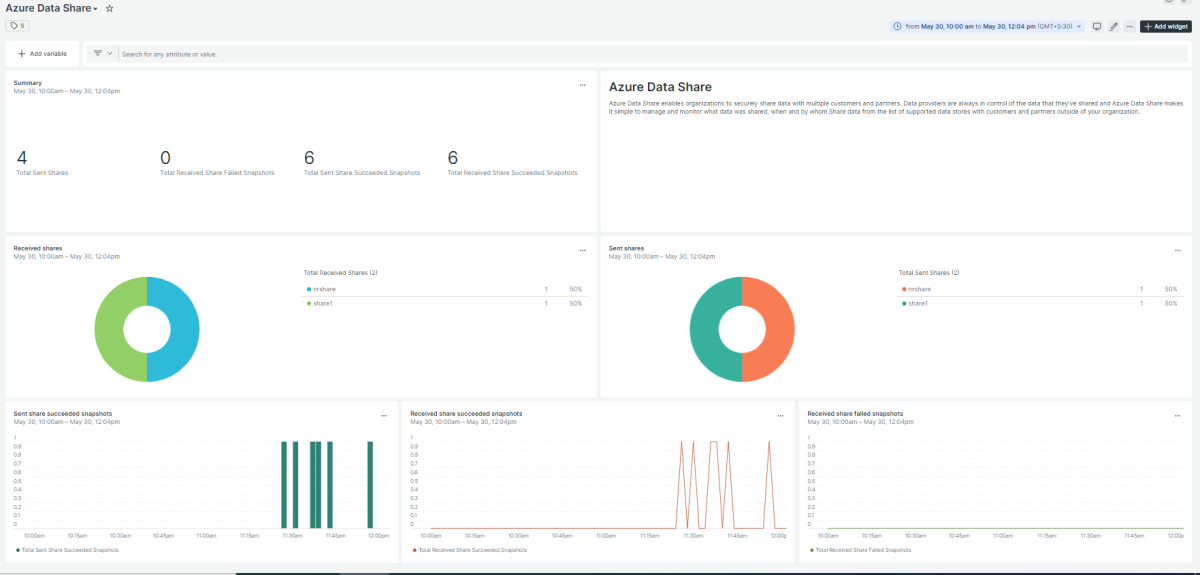Click the Total Received Shares (2) heading
This screenshot has height=575, width=1200.
(x=340, y=272)
